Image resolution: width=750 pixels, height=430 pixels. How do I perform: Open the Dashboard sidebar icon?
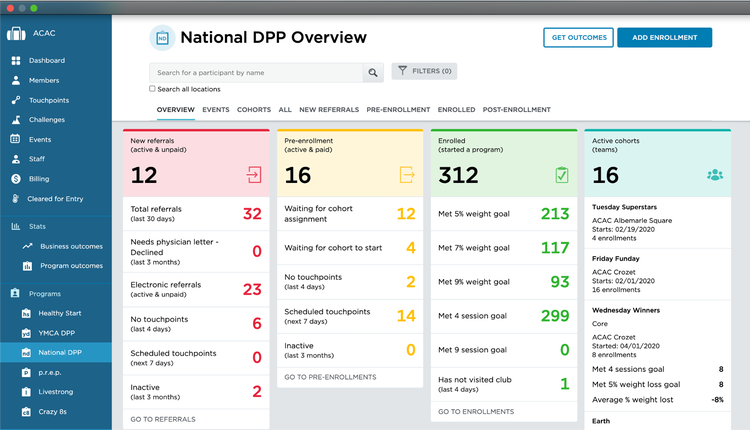click(16, 61)
